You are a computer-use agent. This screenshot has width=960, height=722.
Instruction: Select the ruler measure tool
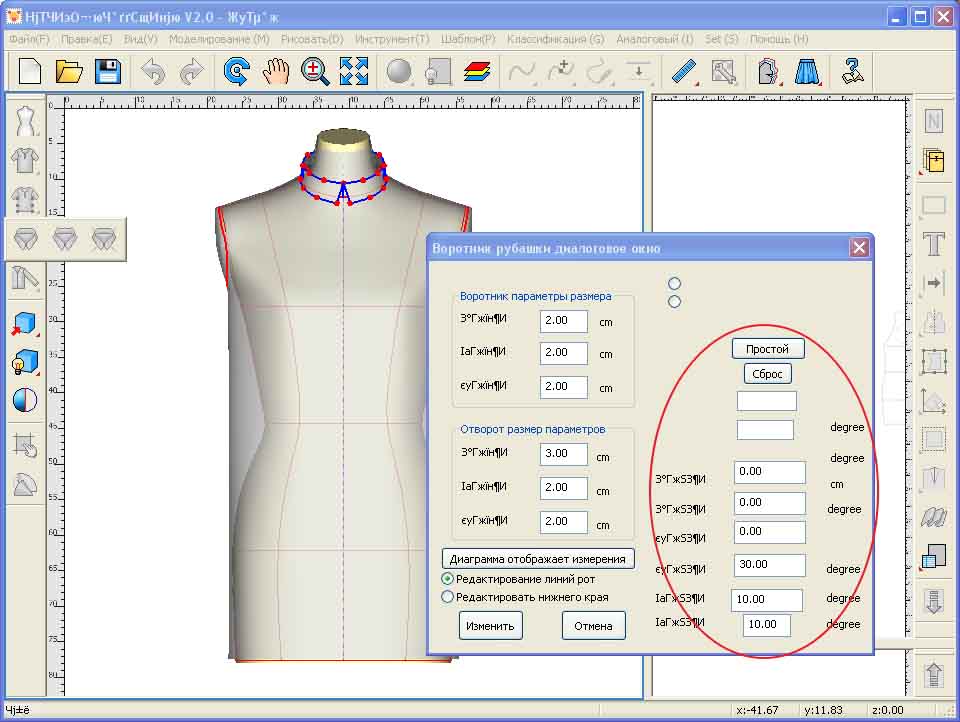pos(684,71)
